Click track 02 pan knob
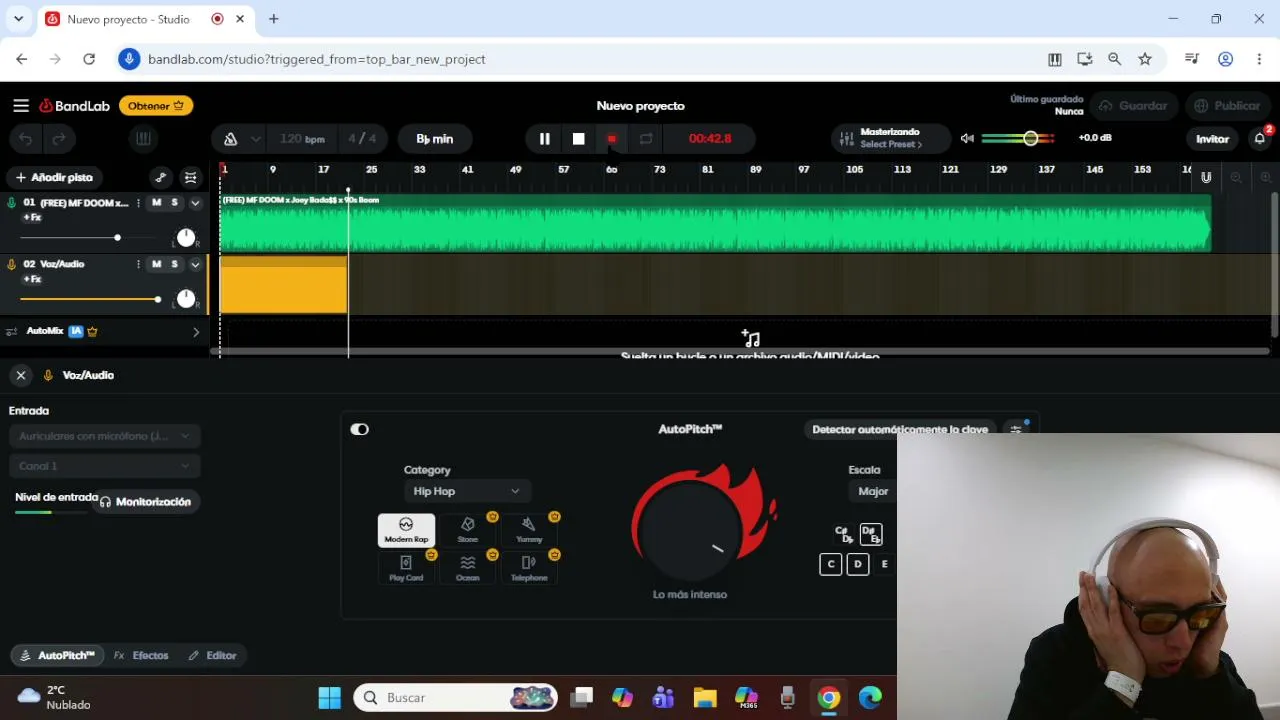This screenshot has height=720, width=1280. pyautogui.click(x=186, y=299)
